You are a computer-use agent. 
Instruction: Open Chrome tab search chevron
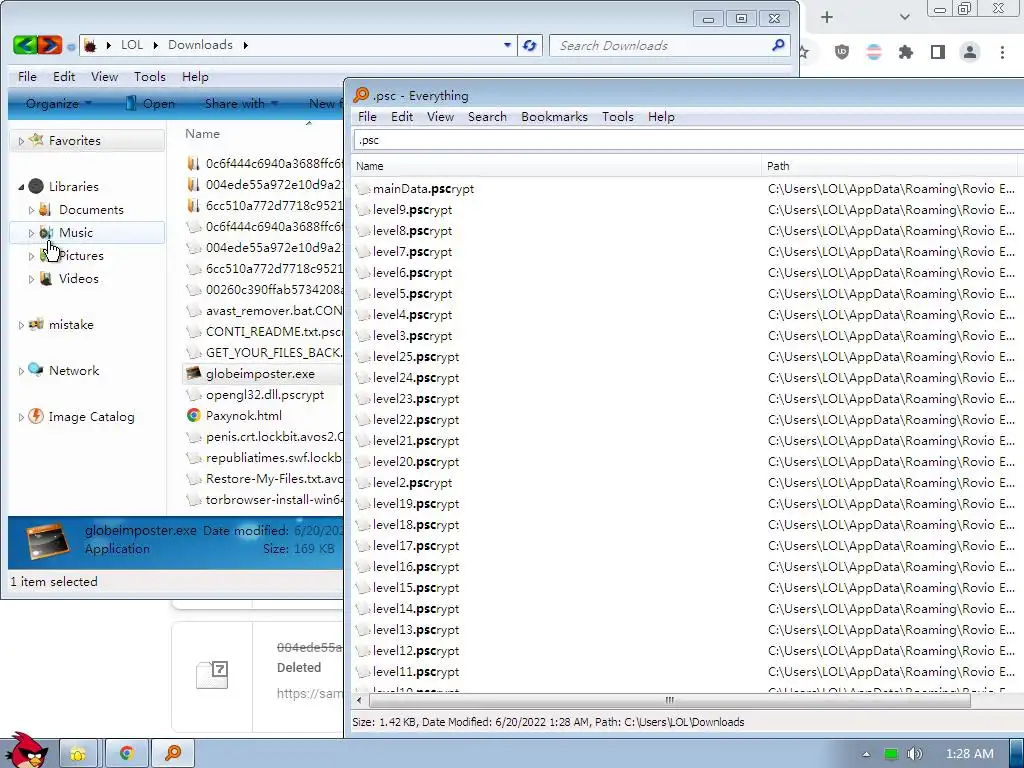[904, 17]
